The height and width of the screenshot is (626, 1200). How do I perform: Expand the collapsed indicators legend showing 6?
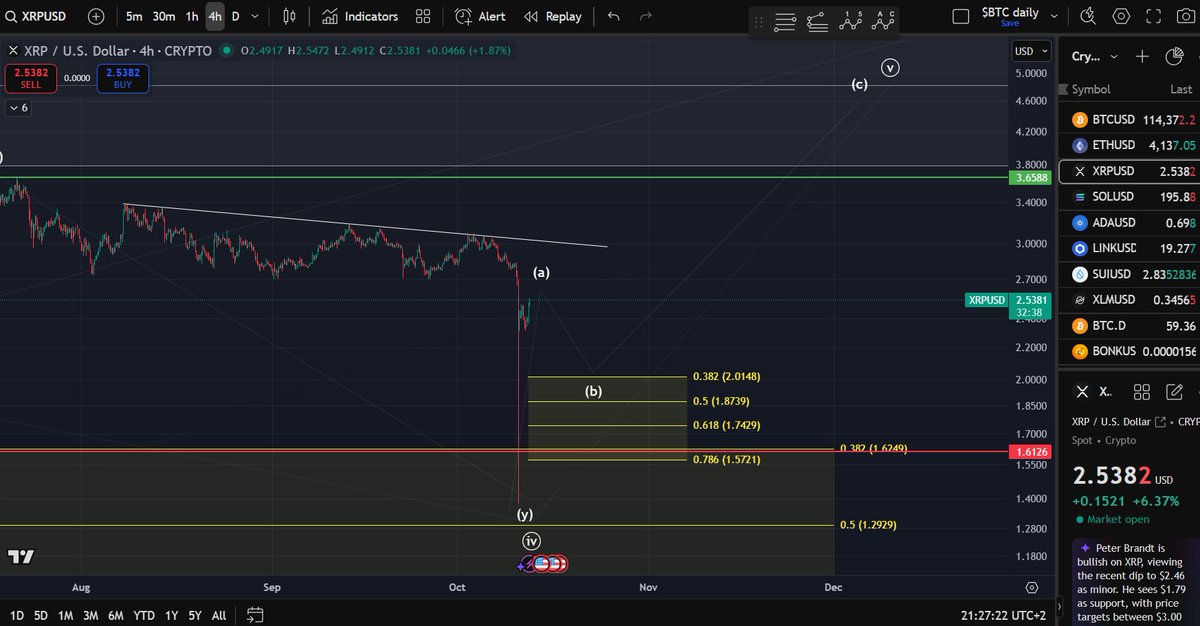click(18, 107)
